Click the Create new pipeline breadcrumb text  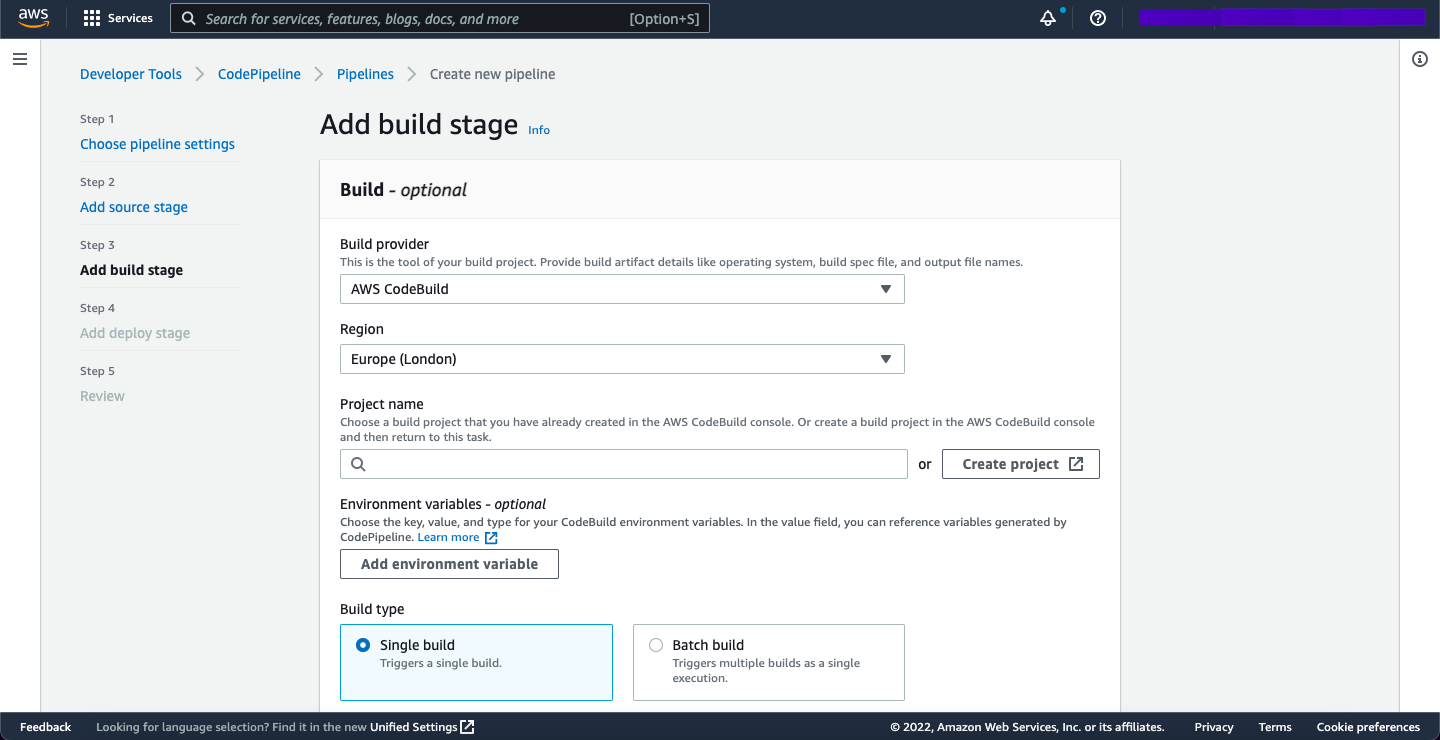tap(492, 74)
